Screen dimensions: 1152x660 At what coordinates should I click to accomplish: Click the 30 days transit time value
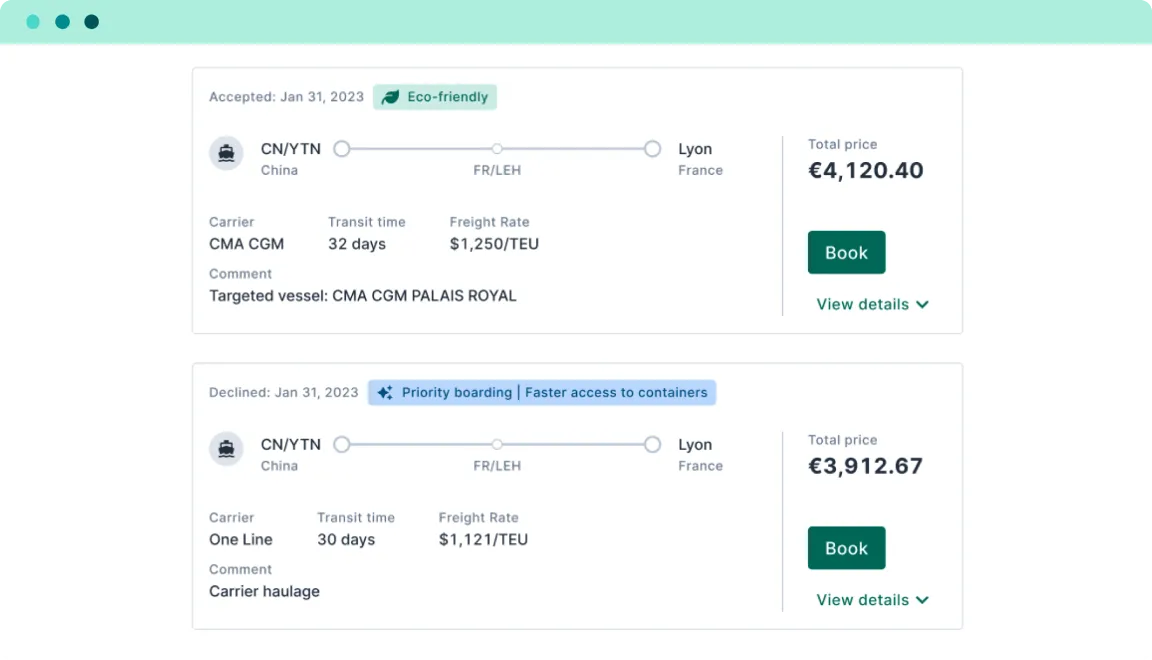(346, 539)
